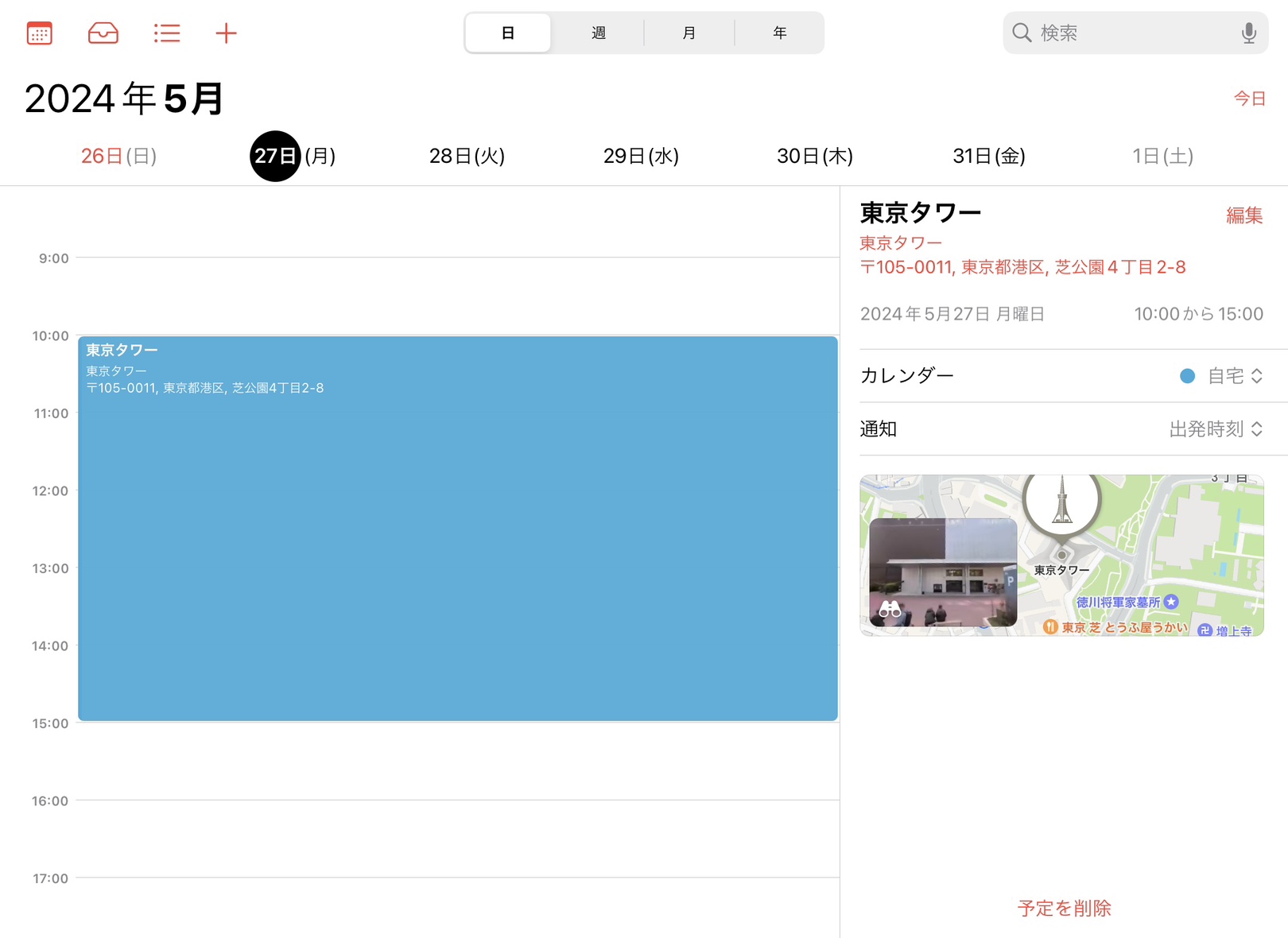
Task: Select 28日(火) in the date strip
Action: 467,156
